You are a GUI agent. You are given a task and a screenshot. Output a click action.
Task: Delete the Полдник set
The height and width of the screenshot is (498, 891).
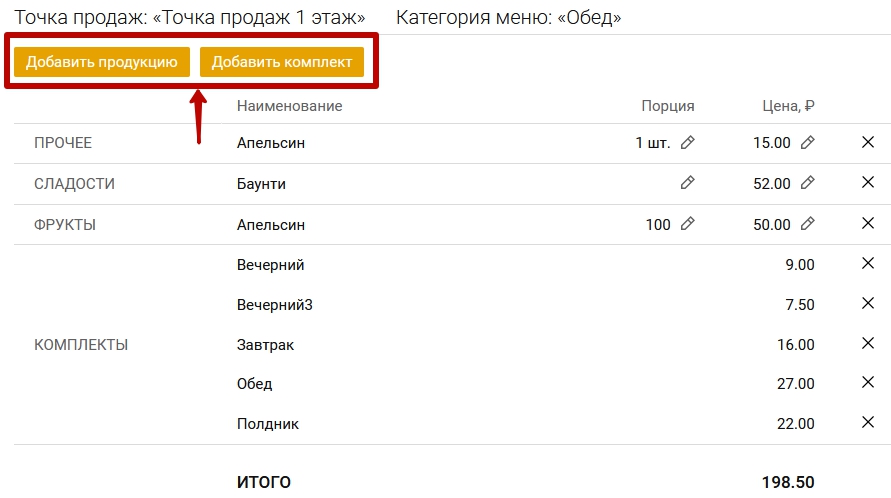point(868,422)
